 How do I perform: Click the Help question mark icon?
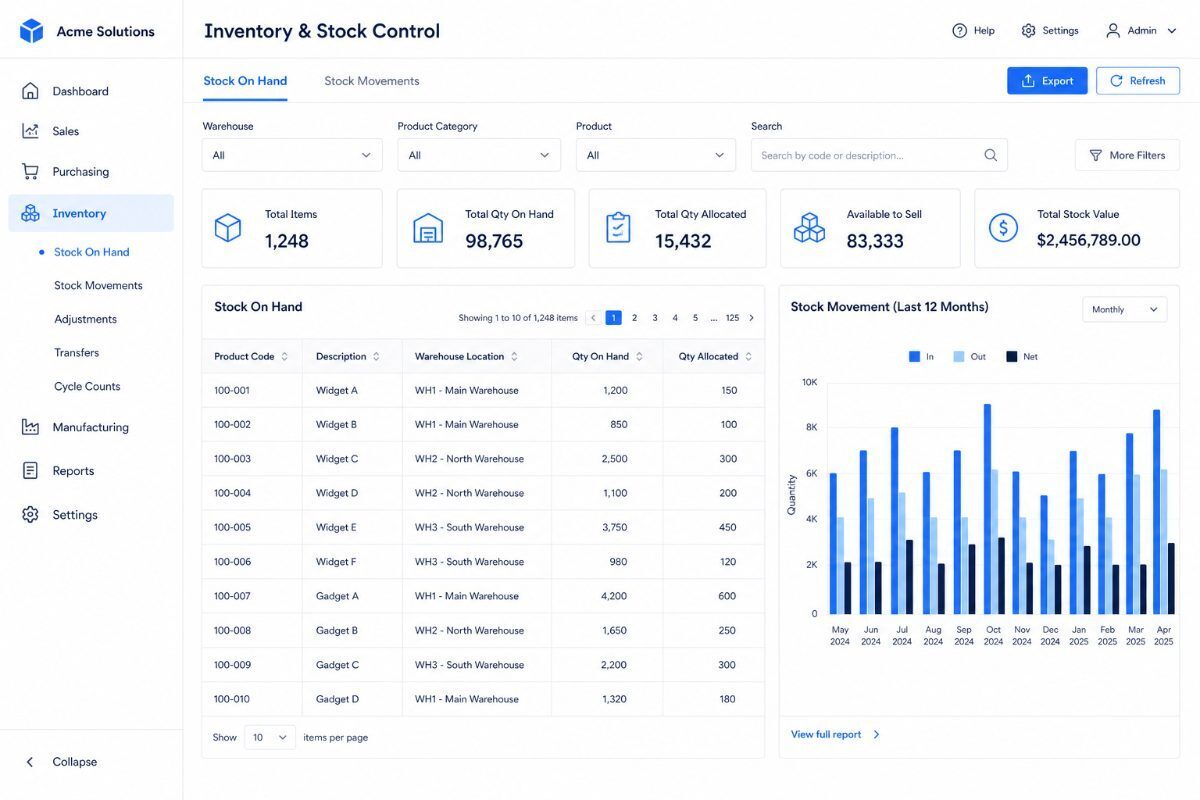tap(960, 31)
